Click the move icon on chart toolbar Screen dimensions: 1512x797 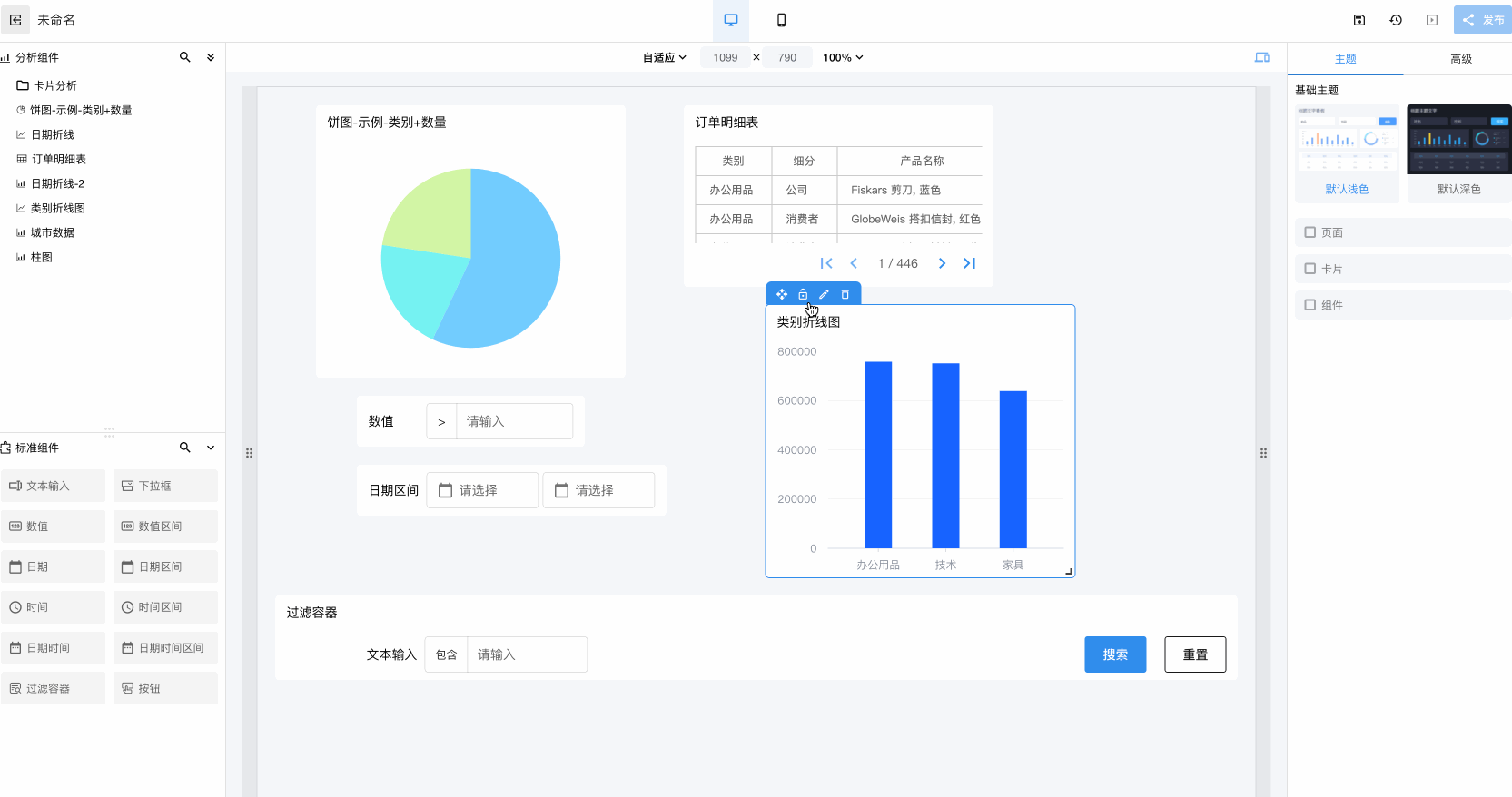[782, 294]
